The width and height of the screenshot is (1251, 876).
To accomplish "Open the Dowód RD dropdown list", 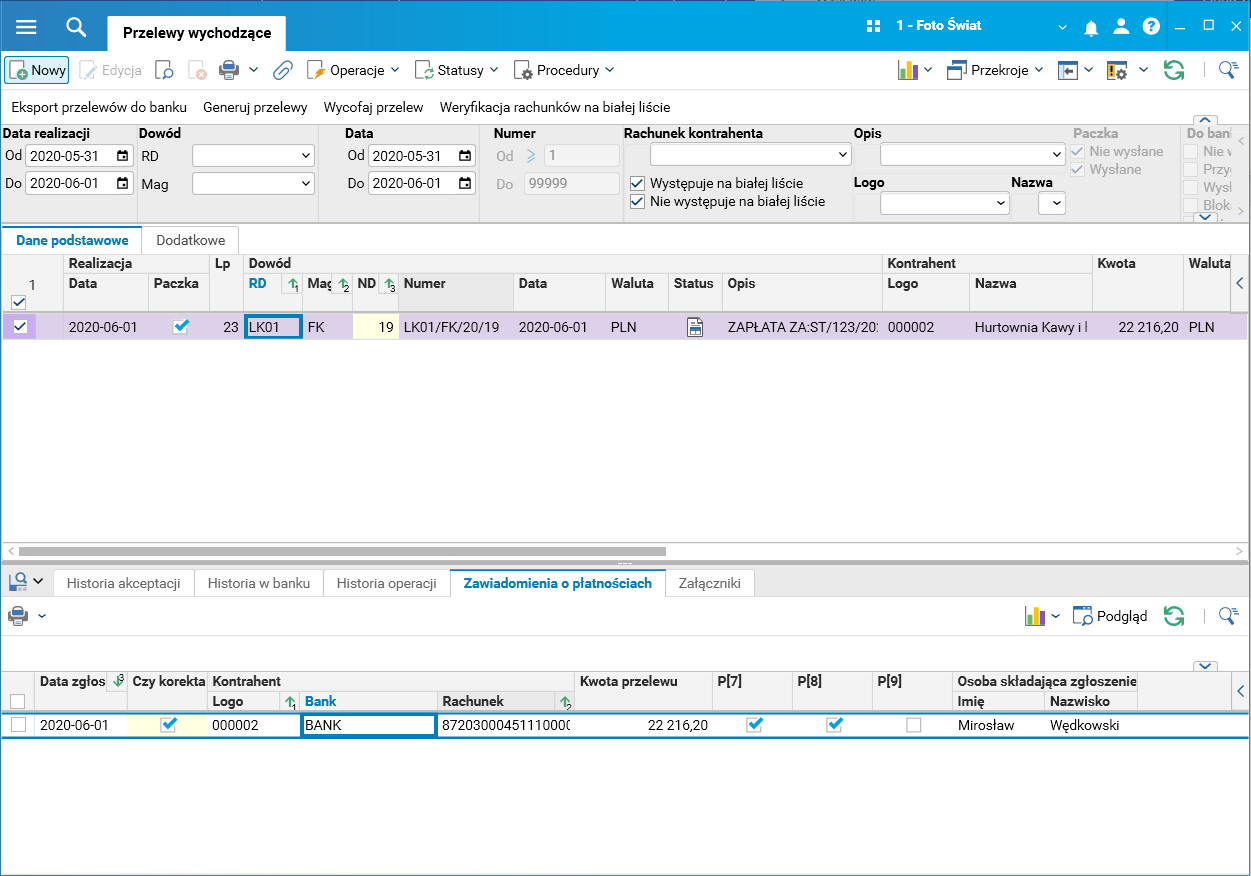I will click(x=253, y=155).
